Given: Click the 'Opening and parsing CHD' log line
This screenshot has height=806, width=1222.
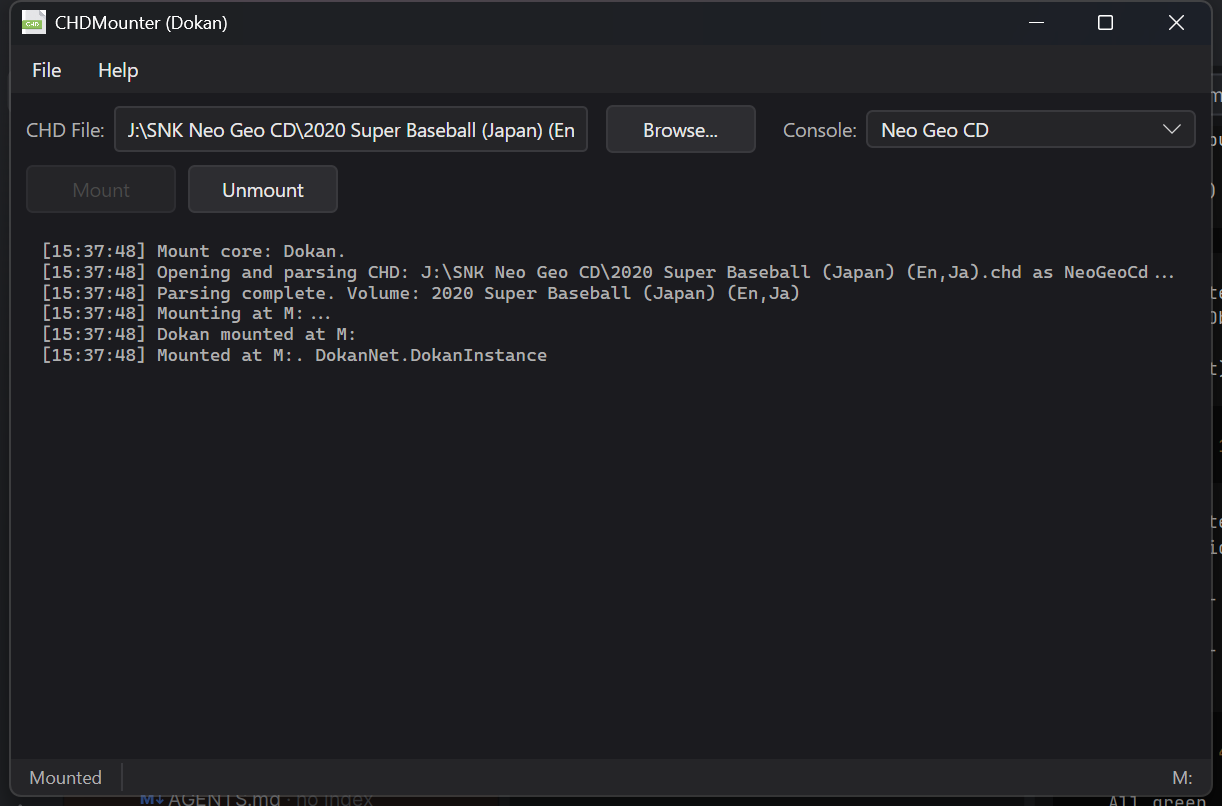Looking at the screenshot, I should coord(608,272).
